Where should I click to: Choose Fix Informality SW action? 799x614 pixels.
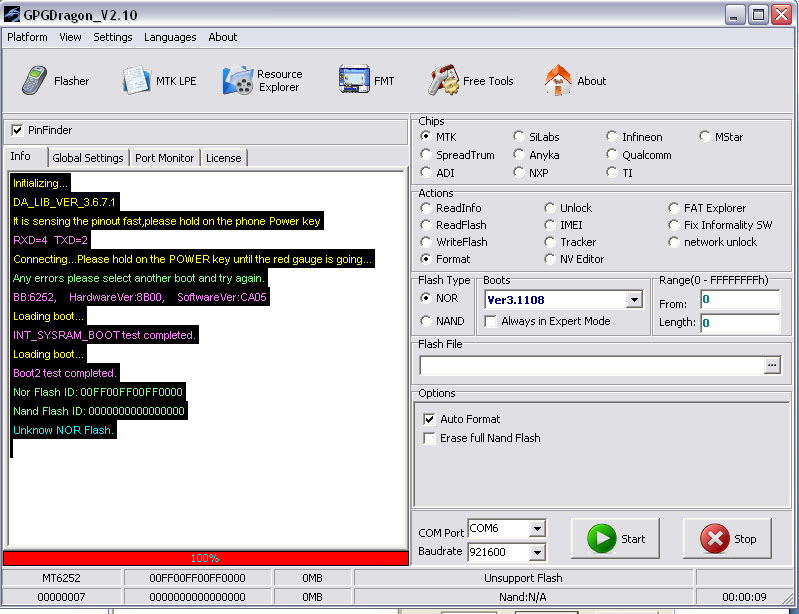[674, 225]
